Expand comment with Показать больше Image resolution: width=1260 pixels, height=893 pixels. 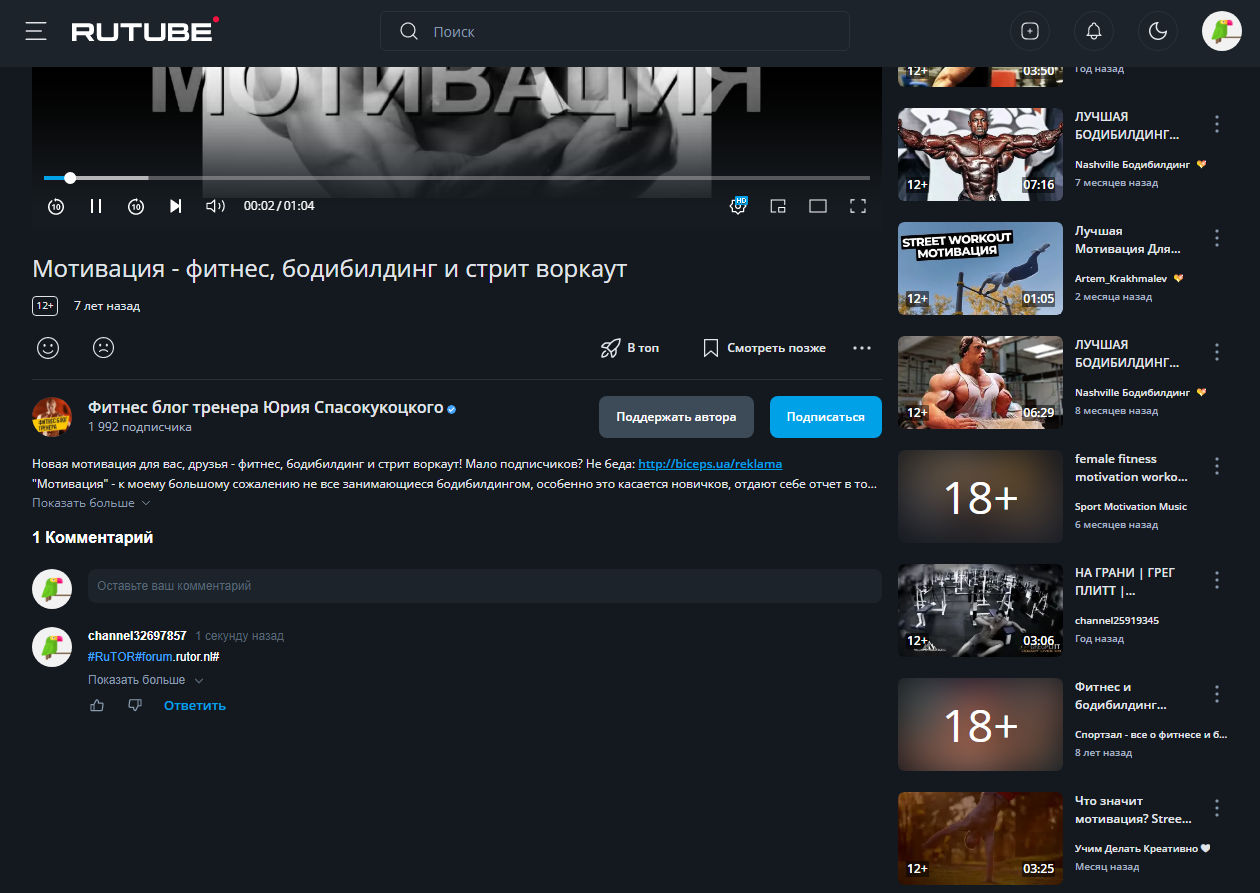click(145, 680)
